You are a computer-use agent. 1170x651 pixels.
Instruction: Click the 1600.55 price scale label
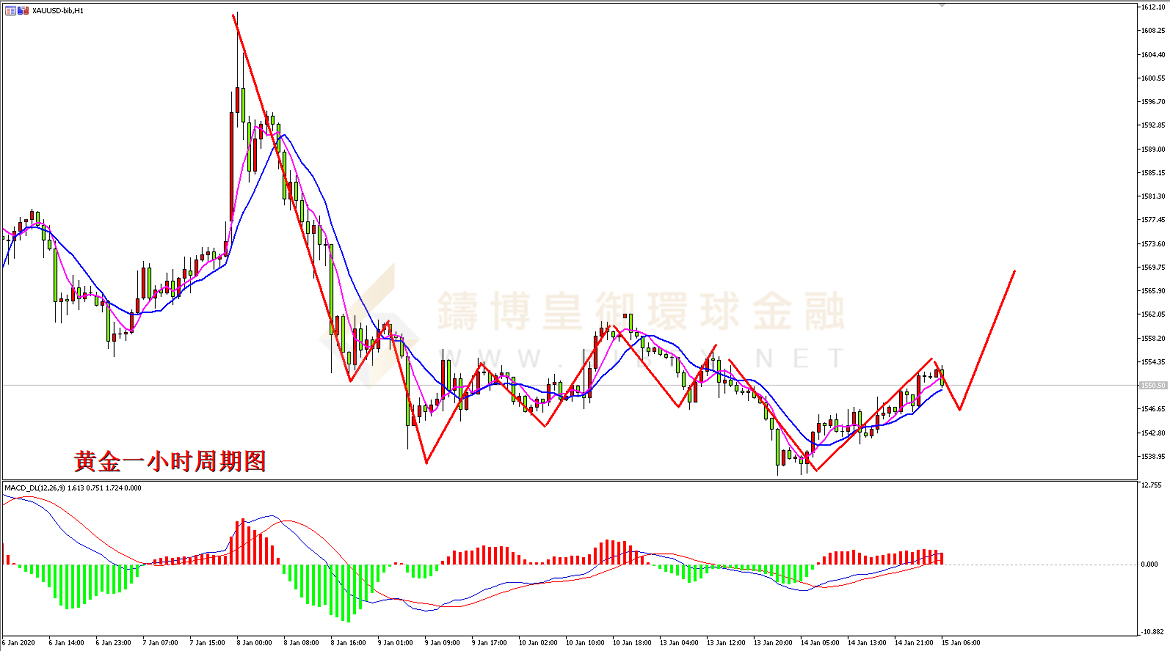(x=1152, y=78)
